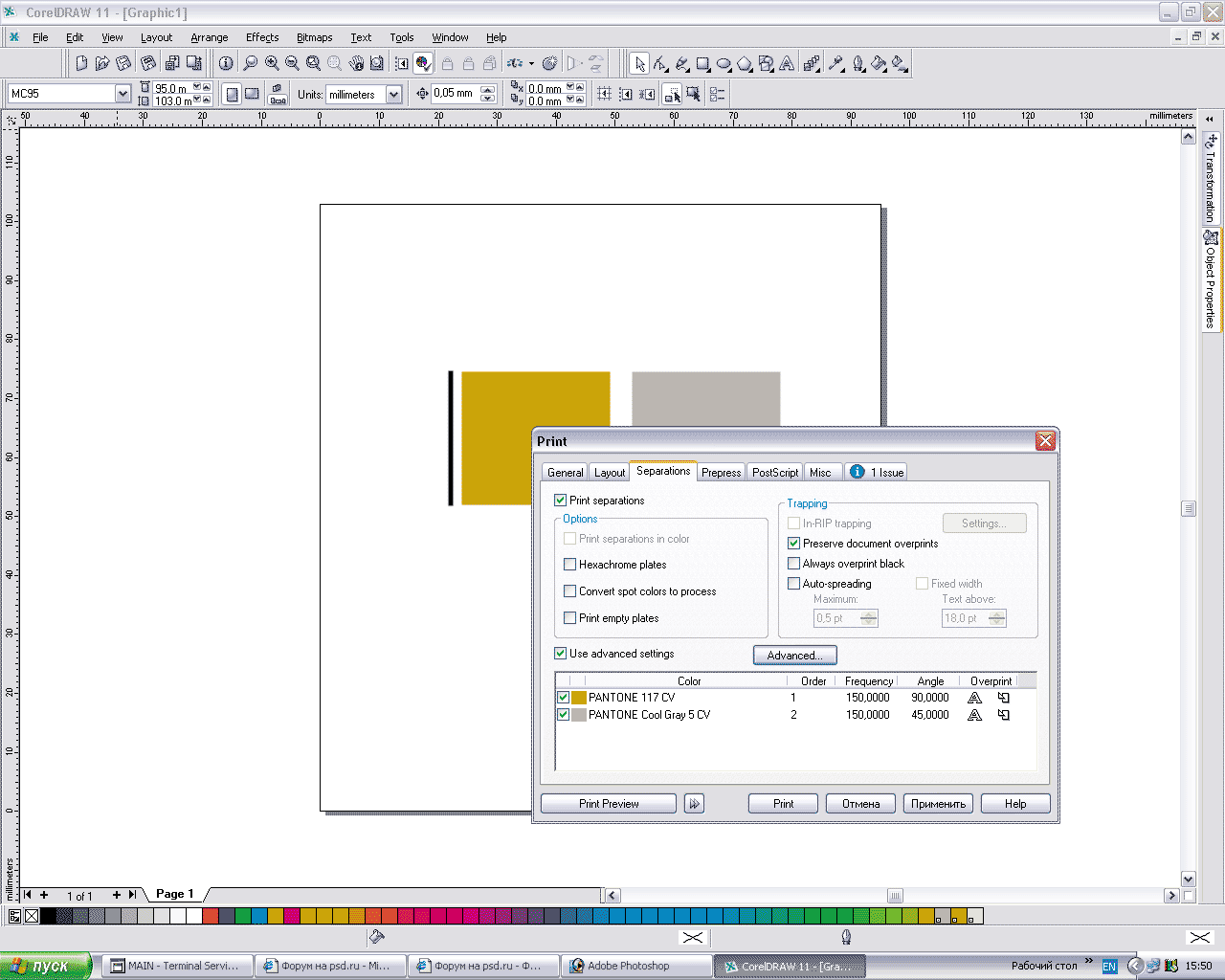
Task: Click the Zoom Out magnifier icon
Action: 292,63
